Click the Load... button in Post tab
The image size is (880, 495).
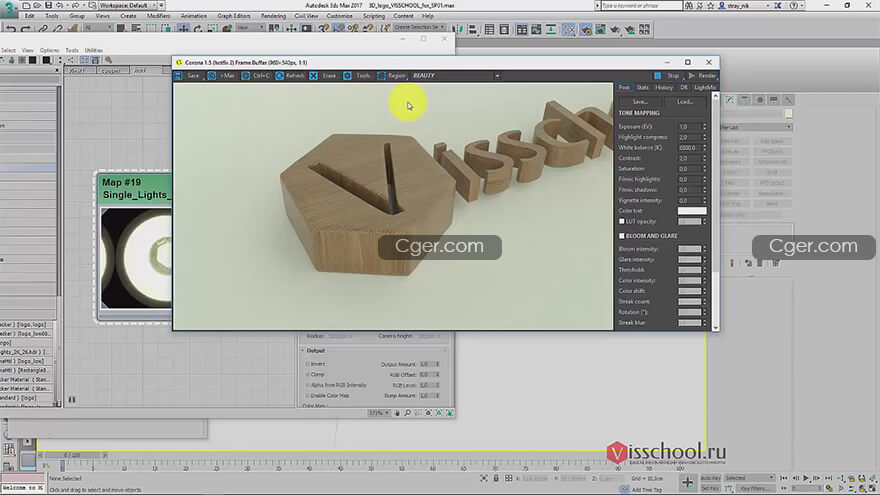pos(685,102)
